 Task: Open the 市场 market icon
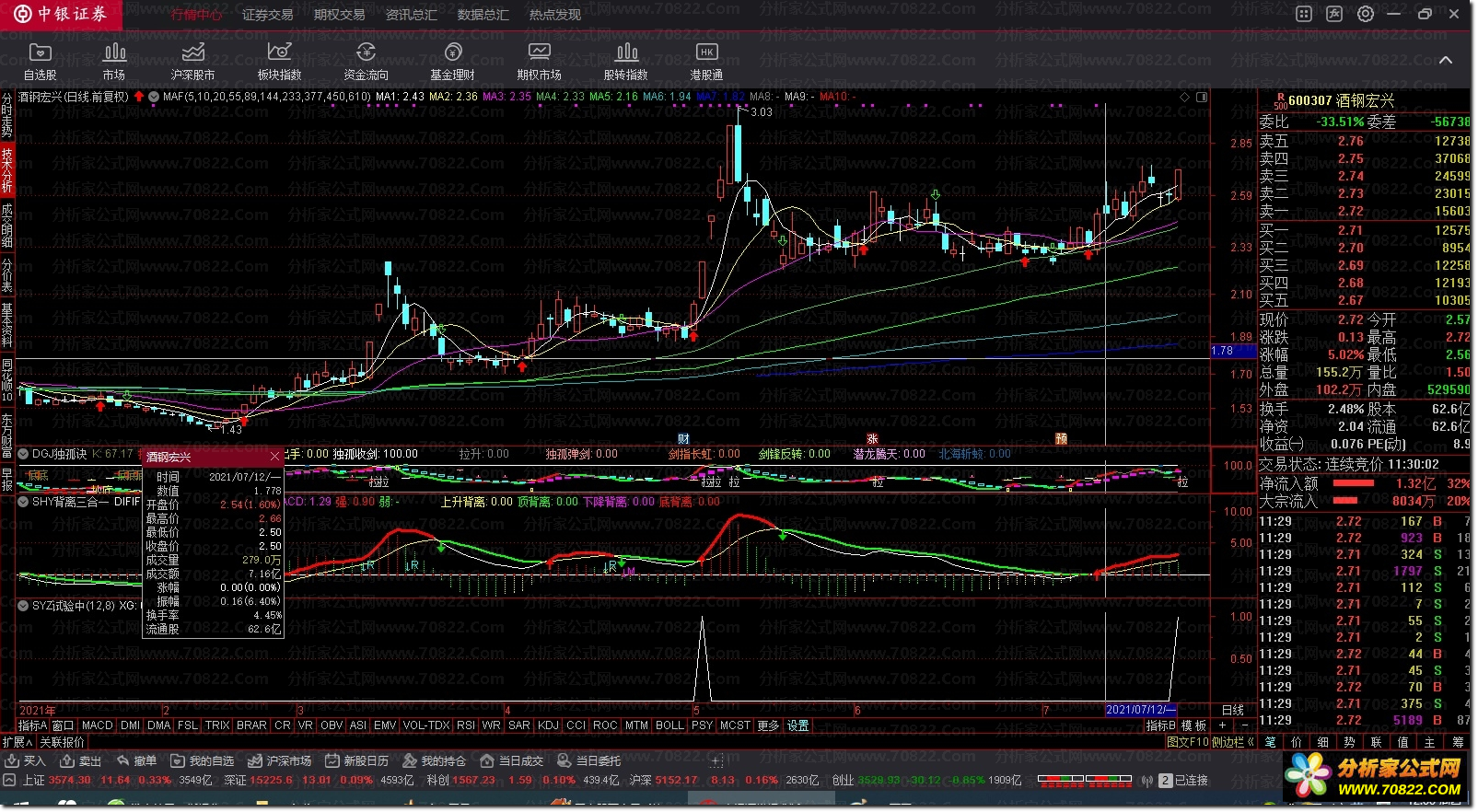[114, 61]
